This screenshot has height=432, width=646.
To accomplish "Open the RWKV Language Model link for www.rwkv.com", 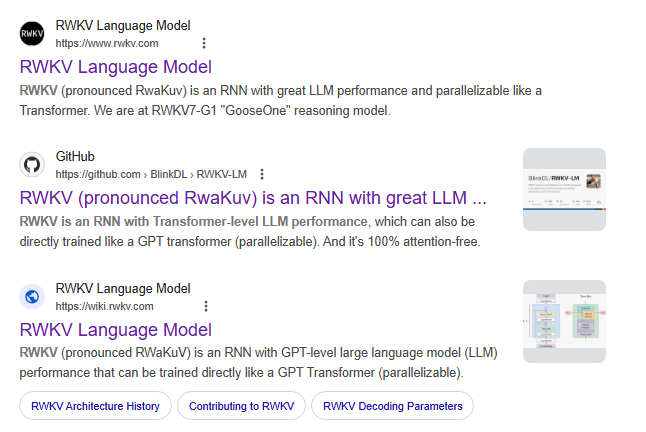I will (x=116, y=67).
